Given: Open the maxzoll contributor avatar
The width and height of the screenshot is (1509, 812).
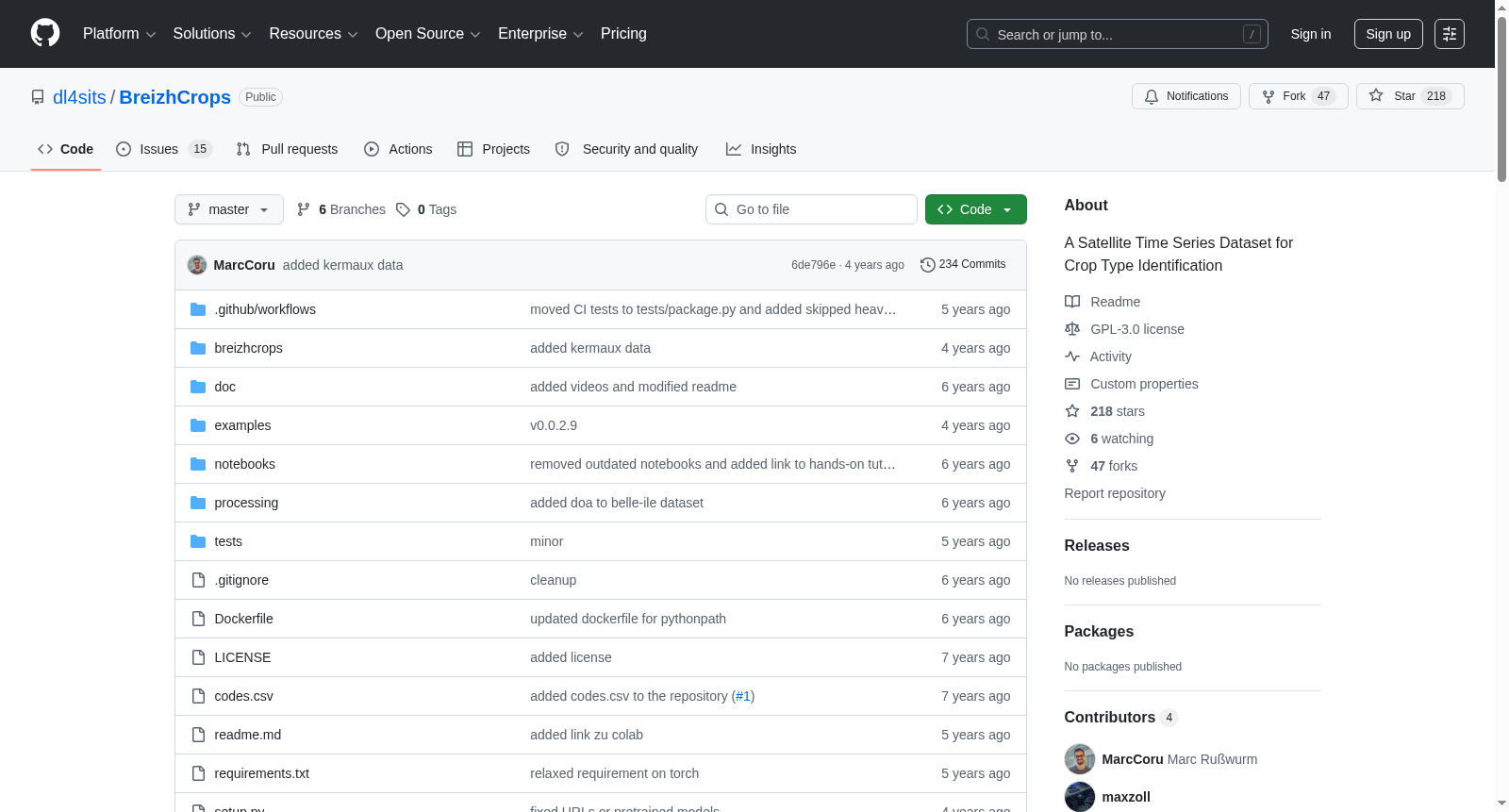Looking at the screenshot, I should (1080, 797).
